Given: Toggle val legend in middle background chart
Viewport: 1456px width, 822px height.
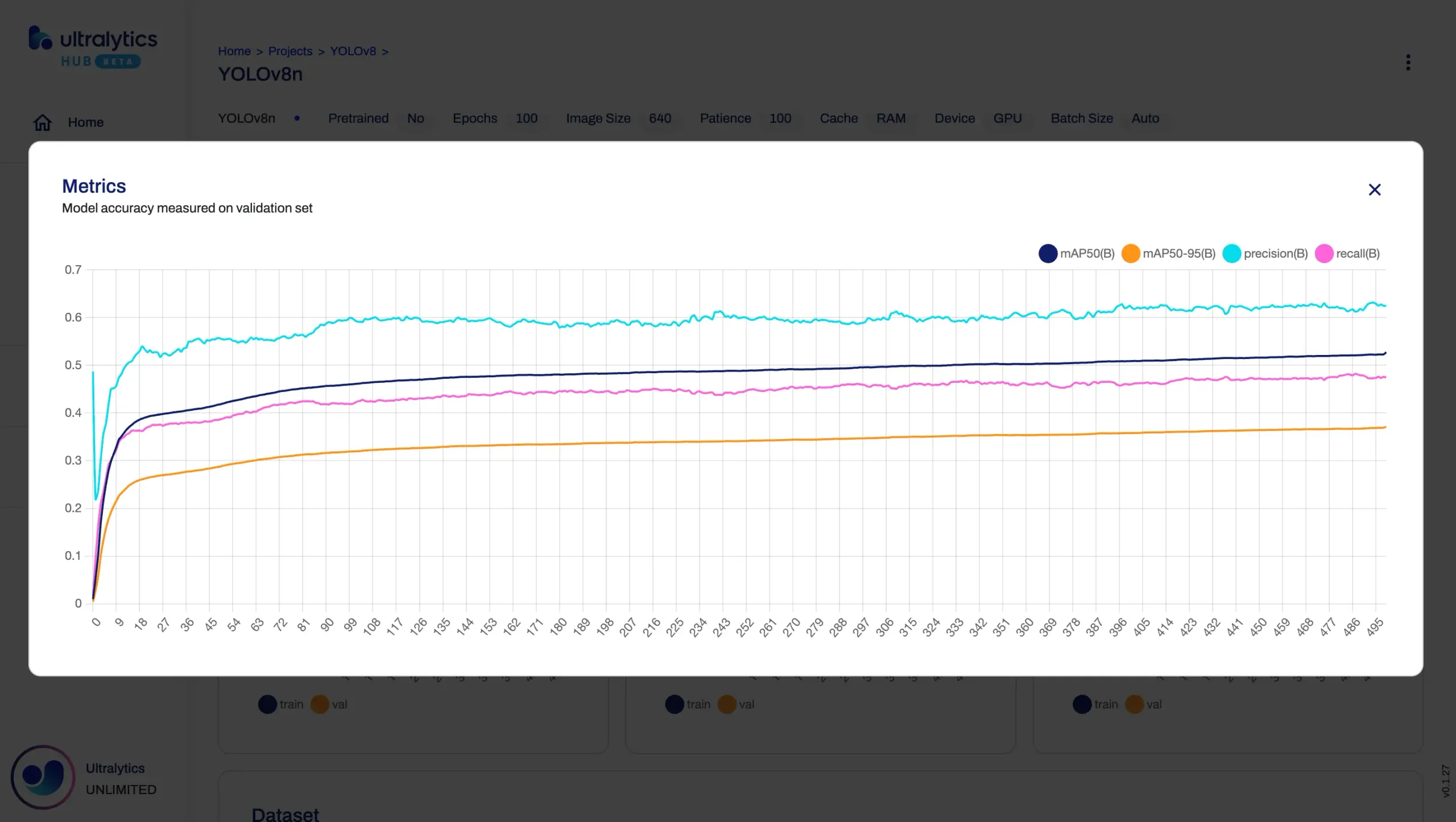Looking at the screenshot, I should tap(737, 704).
